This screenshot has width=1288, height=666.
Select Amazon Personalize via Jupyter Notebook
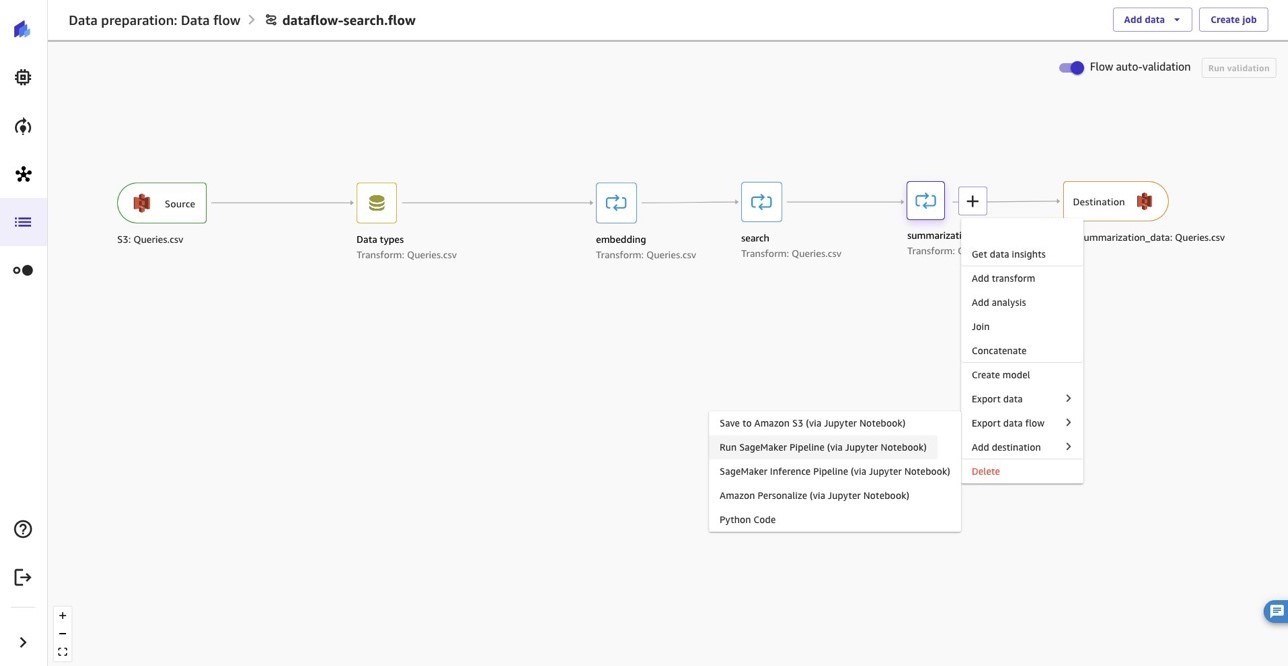tap(835, 495)
